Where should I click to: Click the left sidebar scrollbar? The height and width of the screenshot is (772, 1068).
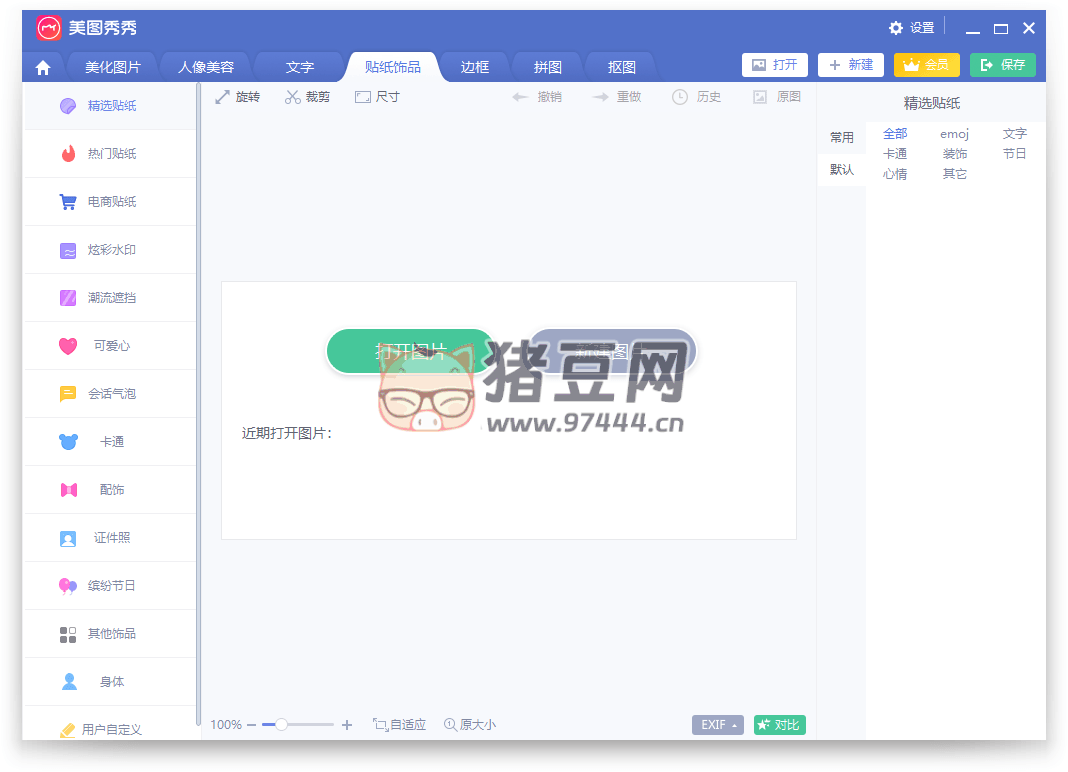point(198,404)
